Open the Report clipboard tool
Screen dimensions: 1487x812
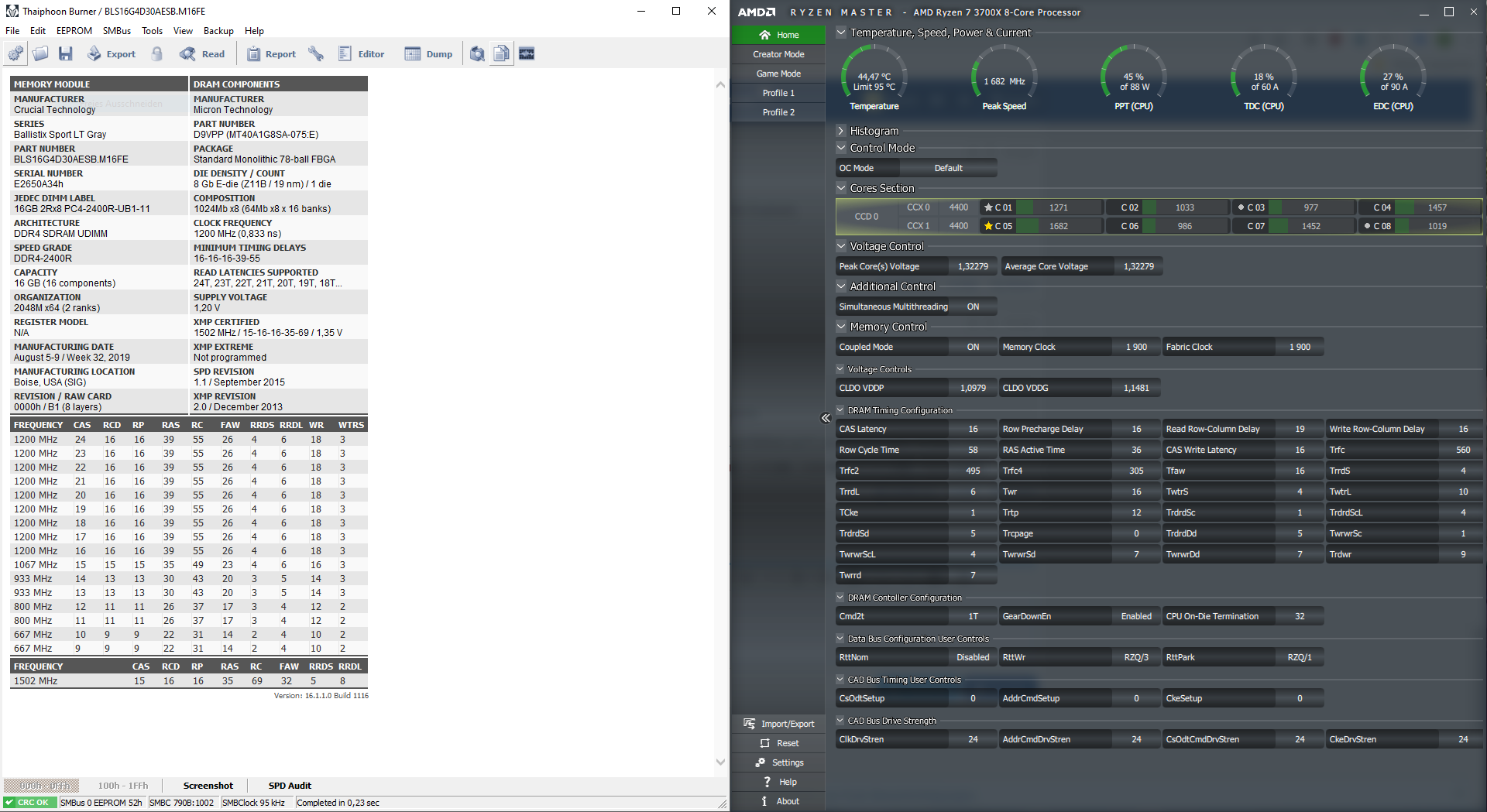click(x=271, y=53)
